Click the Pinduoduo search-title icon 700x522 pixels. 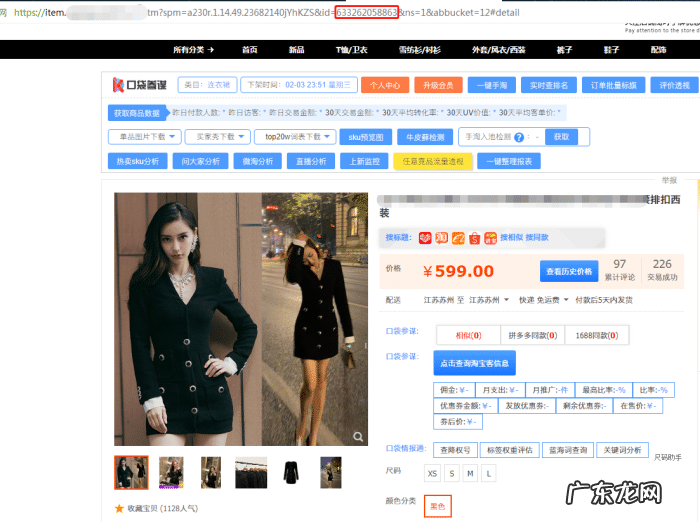(x=425, y=238)
